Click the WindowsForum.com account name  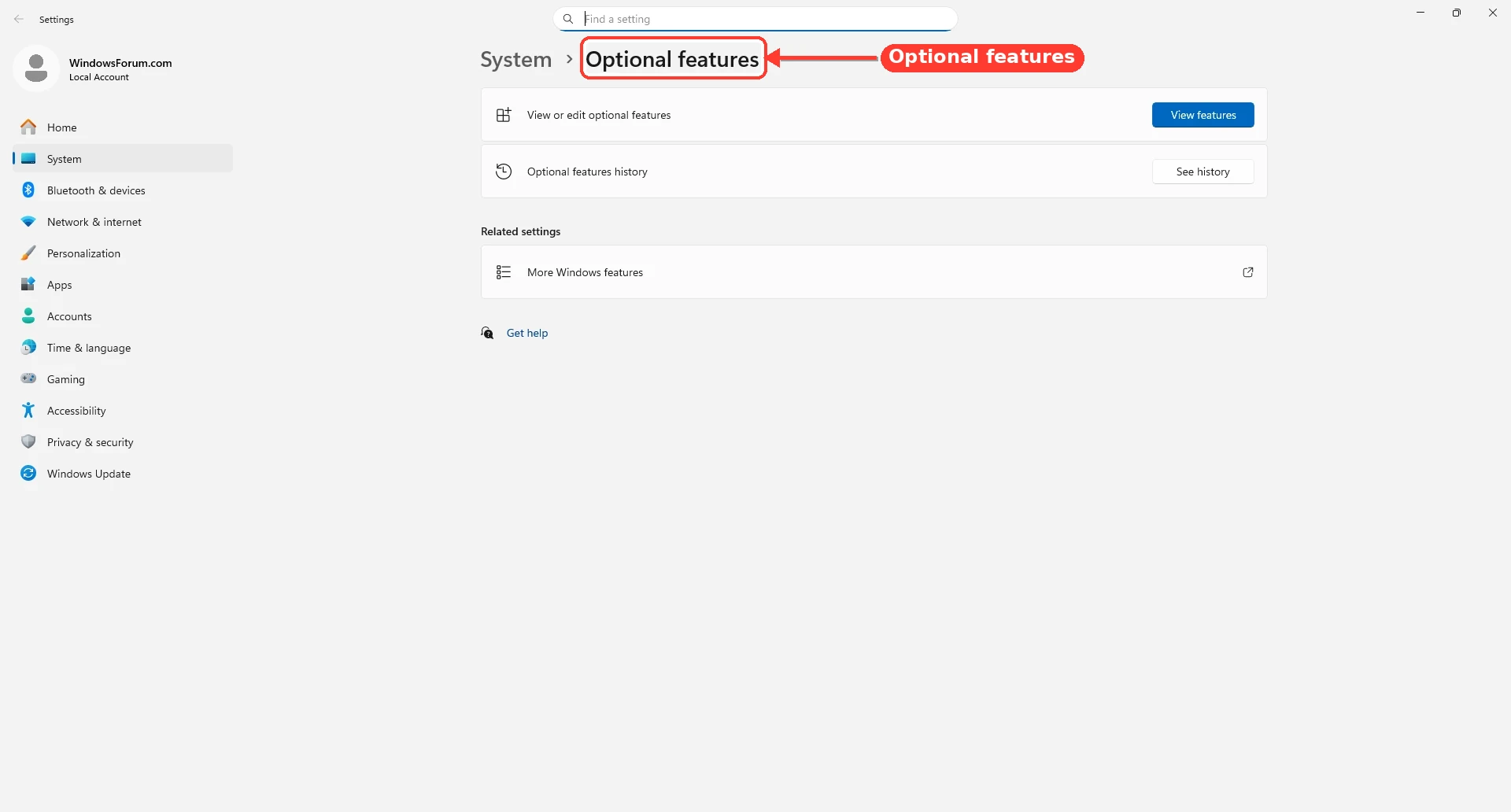[x=120, y=63]
